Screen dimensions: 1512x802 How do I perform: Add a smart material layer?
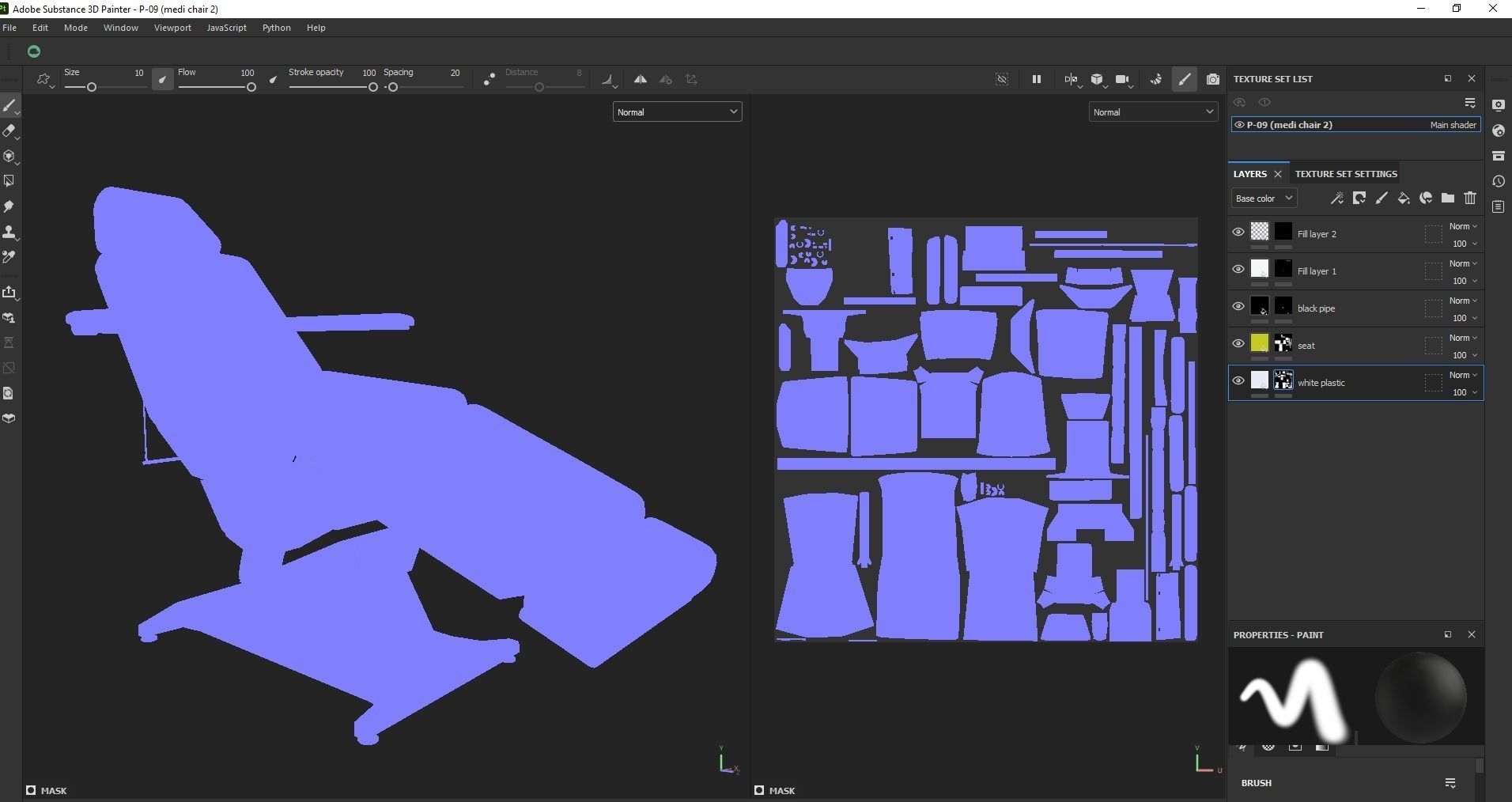[x=1426, y=199]
